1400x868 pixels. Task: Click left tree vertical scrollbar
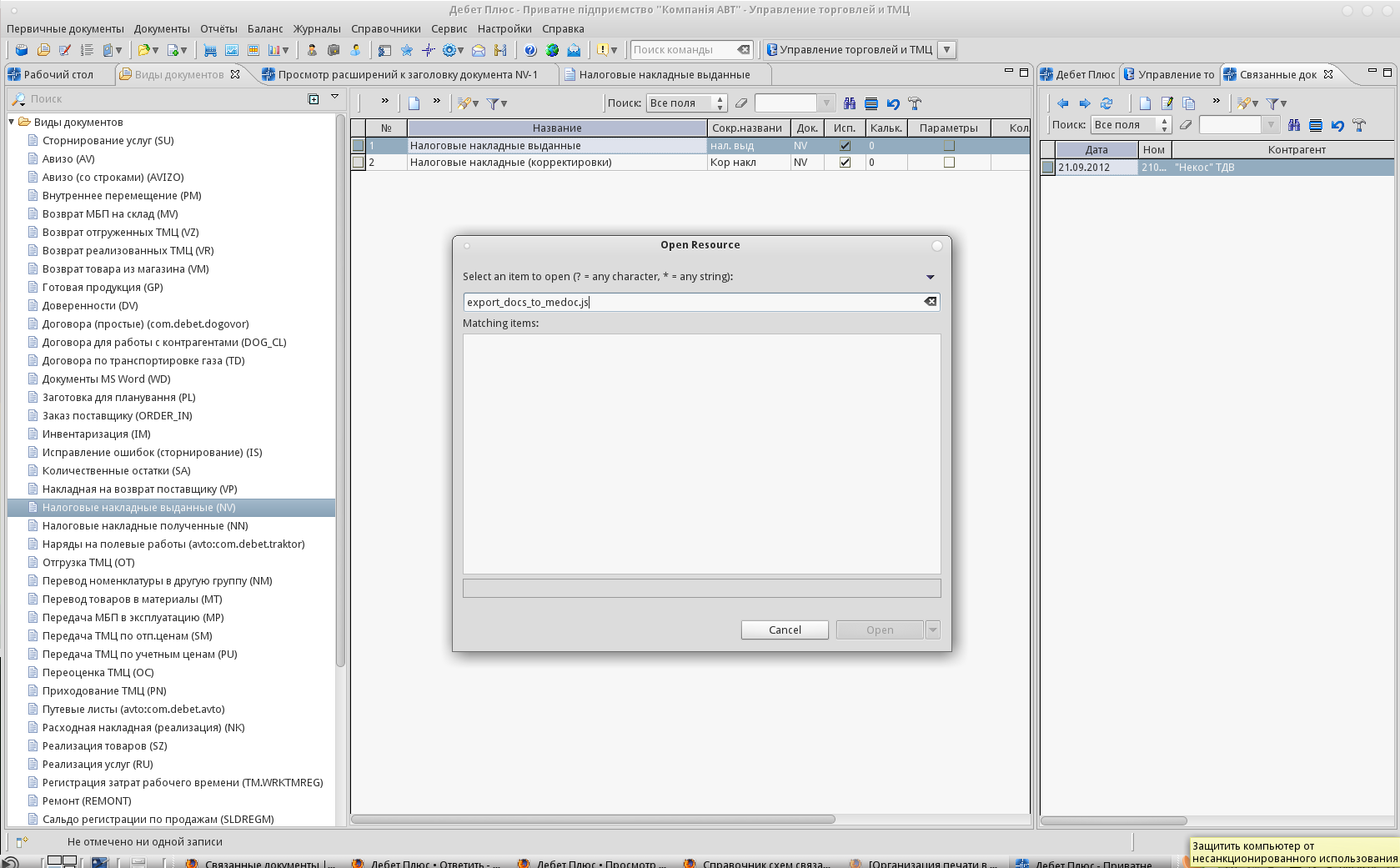pyautogui.click(x=340, y=392)
